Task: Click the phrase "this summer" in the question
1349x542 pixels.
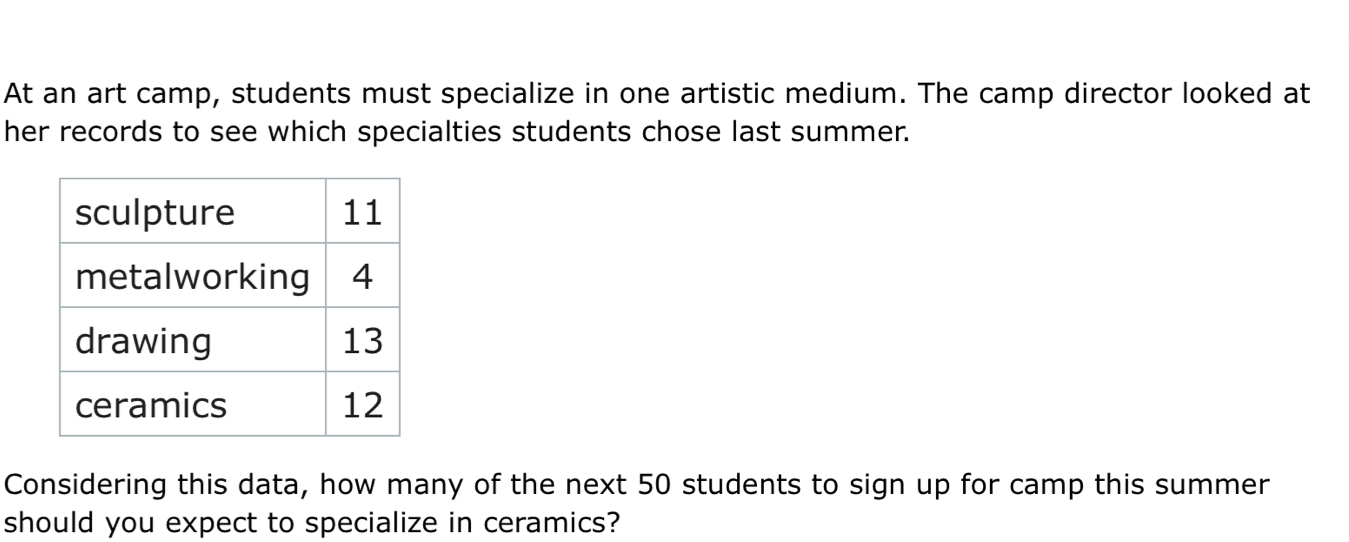Action: (x=1195, y=485)
